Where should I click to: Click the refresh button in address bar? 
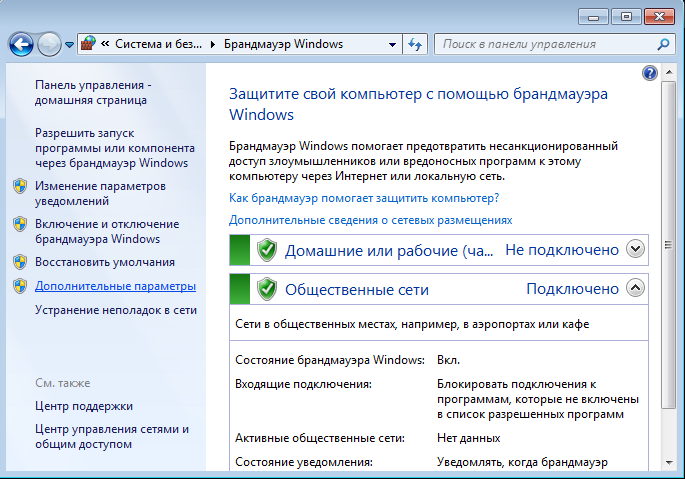tap(416, 44)
